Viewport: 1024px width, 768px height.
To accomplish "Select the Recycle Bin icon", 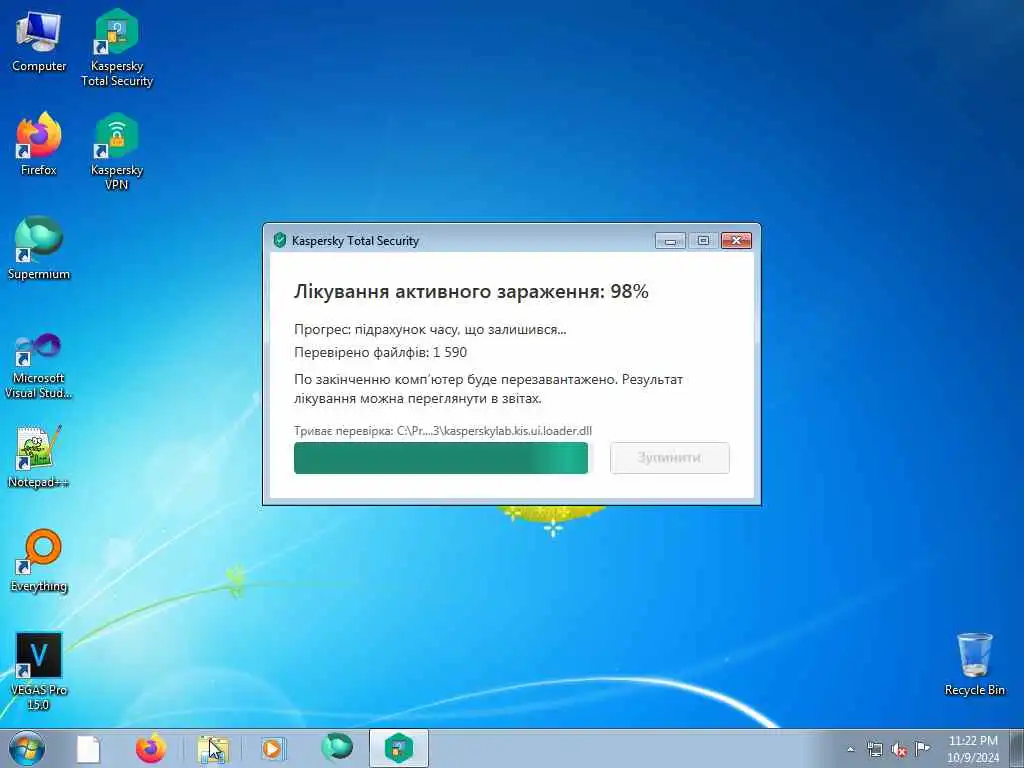I will click(x=974, y=664).
